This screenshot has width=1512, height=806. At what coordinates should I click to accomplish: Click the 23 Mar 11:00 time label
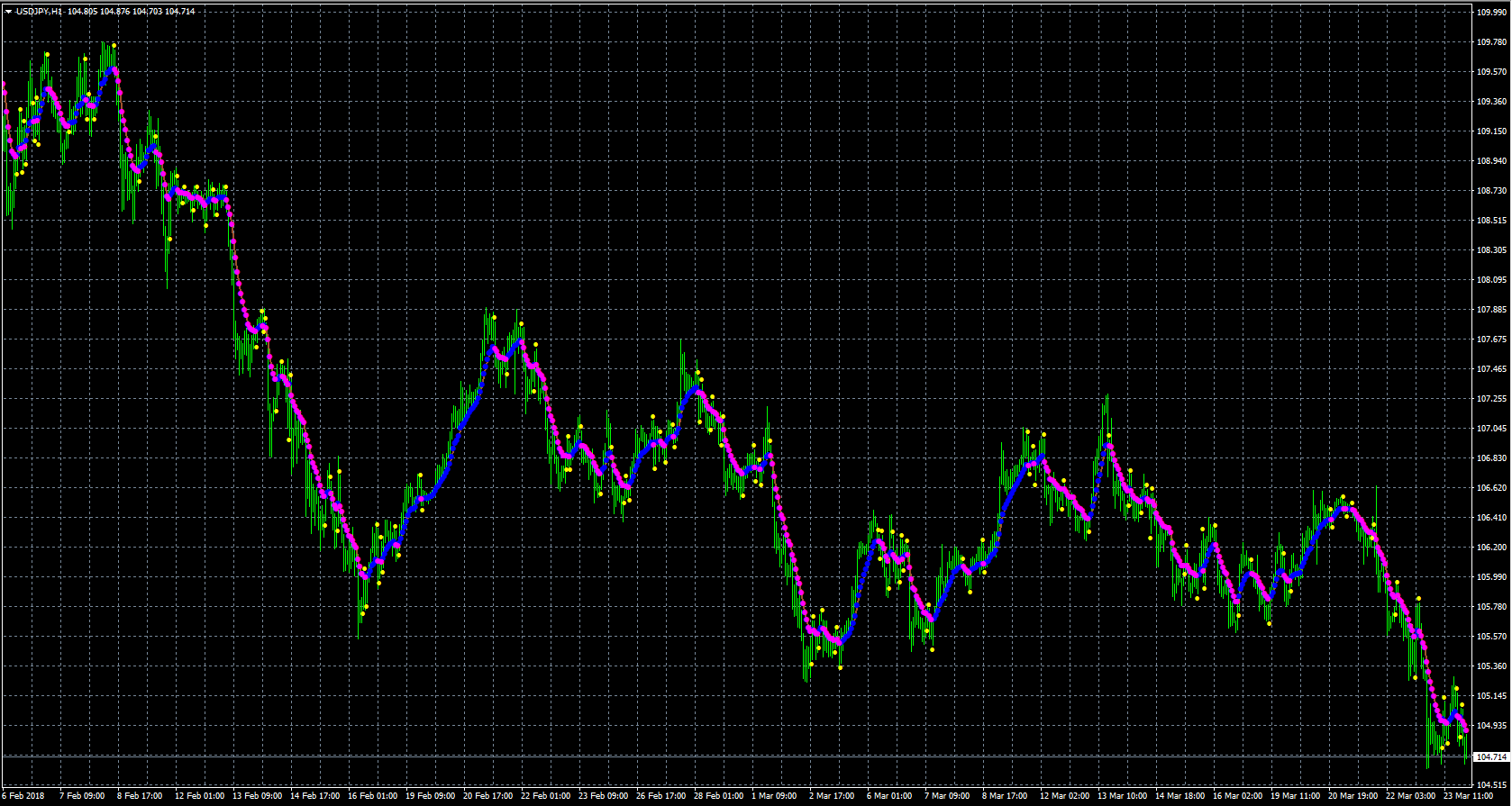tap(1467, 796)
